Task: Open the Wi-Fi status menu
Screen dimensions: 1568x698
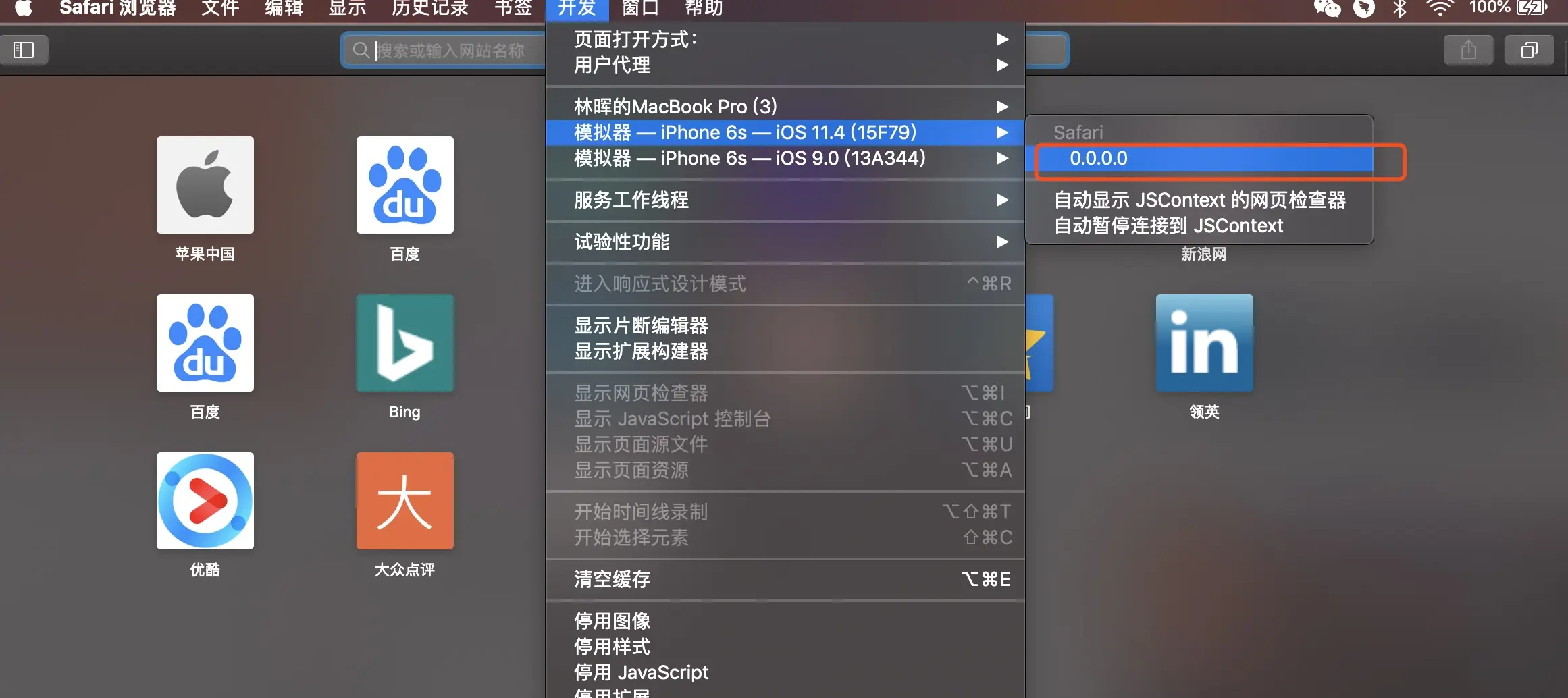Action: tap(1439, 8)
